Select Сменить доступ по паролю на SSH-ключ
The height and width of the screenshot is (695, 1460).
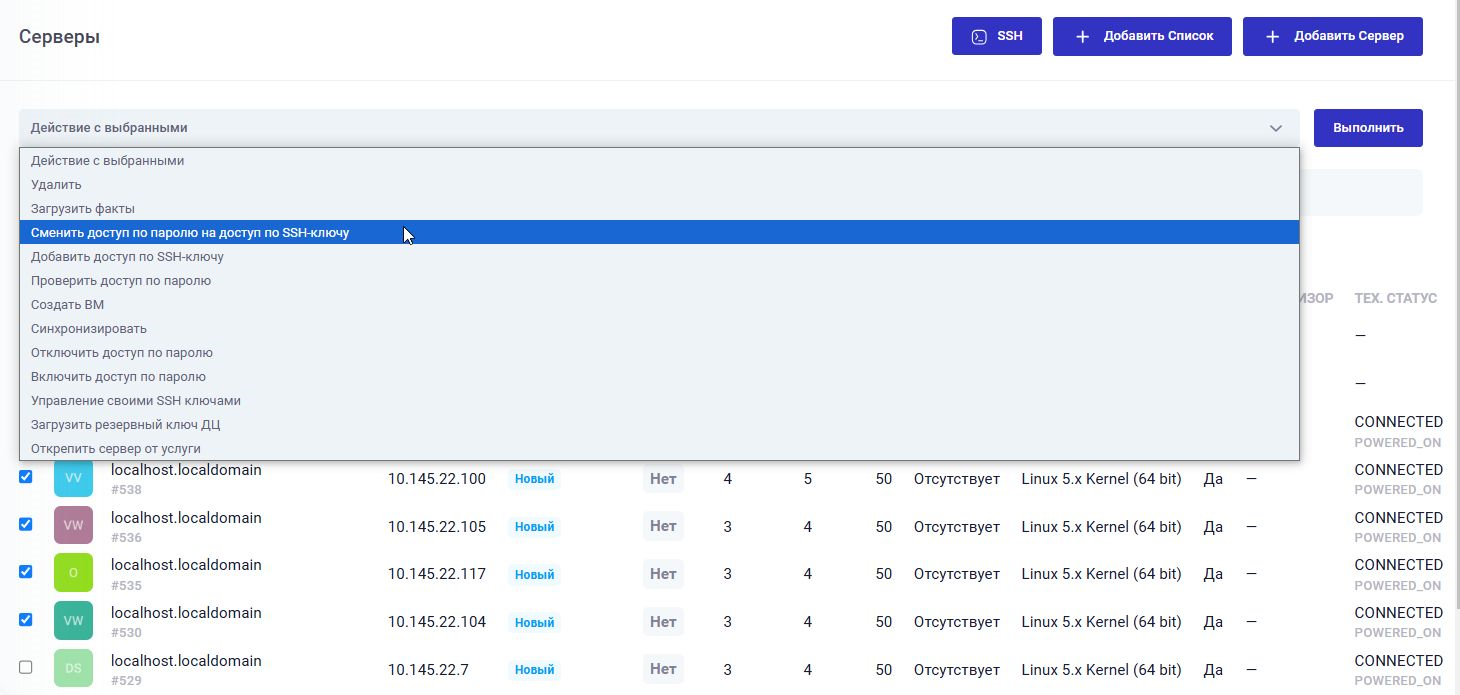click(190, 233)
